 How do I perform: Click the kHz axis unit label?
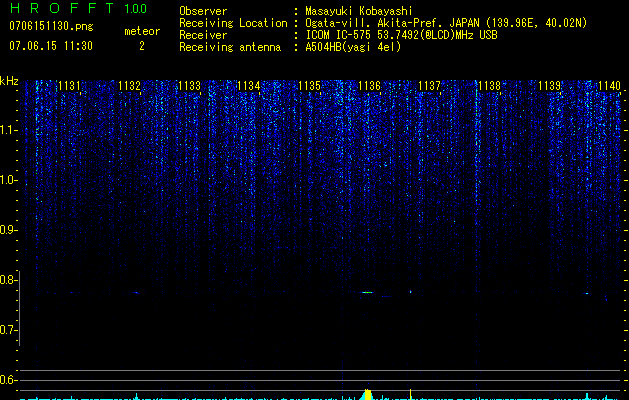point(9,81)
